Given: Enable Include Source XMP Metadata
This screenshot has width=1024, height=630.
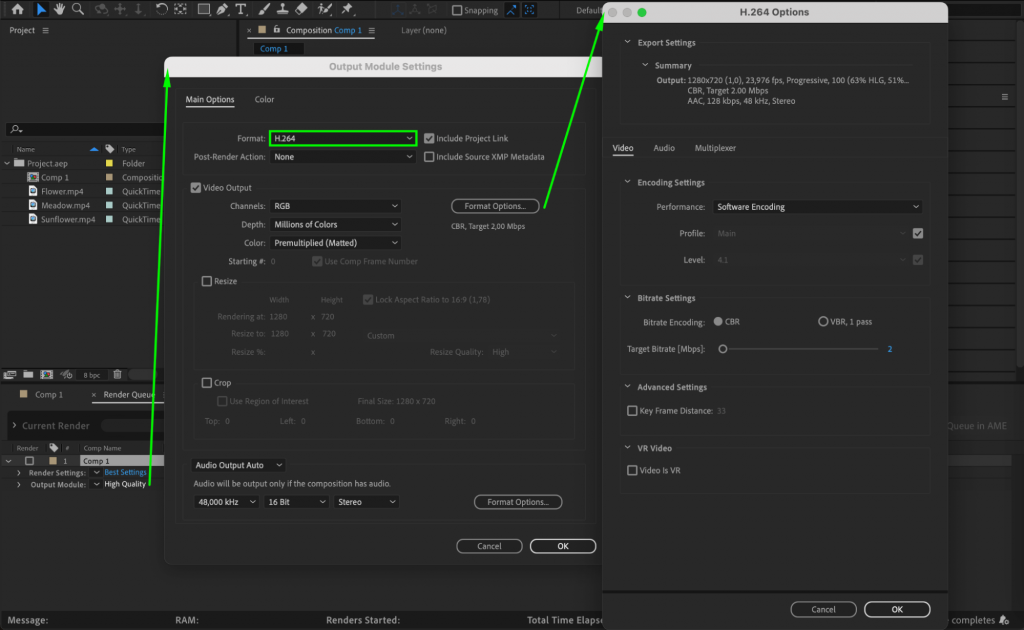Looking at the screenshot, I should tap(428, 157).
